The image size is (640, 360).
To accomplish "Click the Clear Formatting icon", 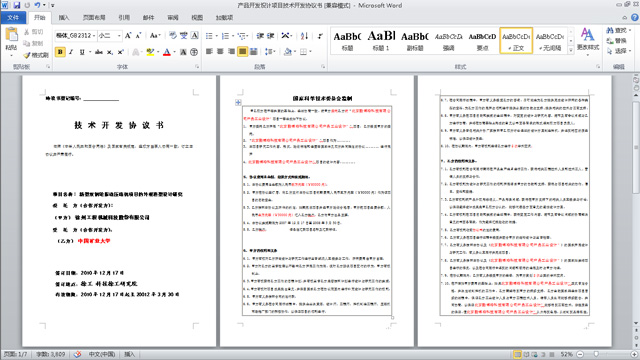I will [x=173, y=36].
